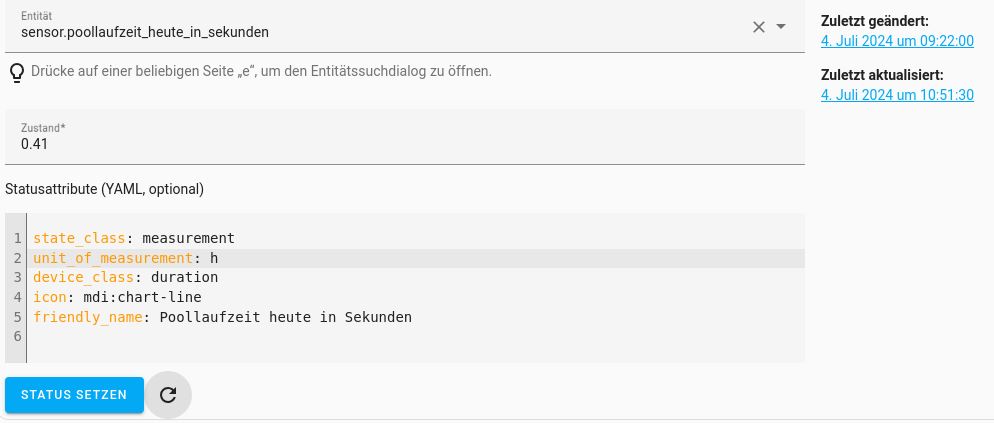Click the Statusattribute (YAML, optional) label

pyautogui.click(x=105, y=189)
